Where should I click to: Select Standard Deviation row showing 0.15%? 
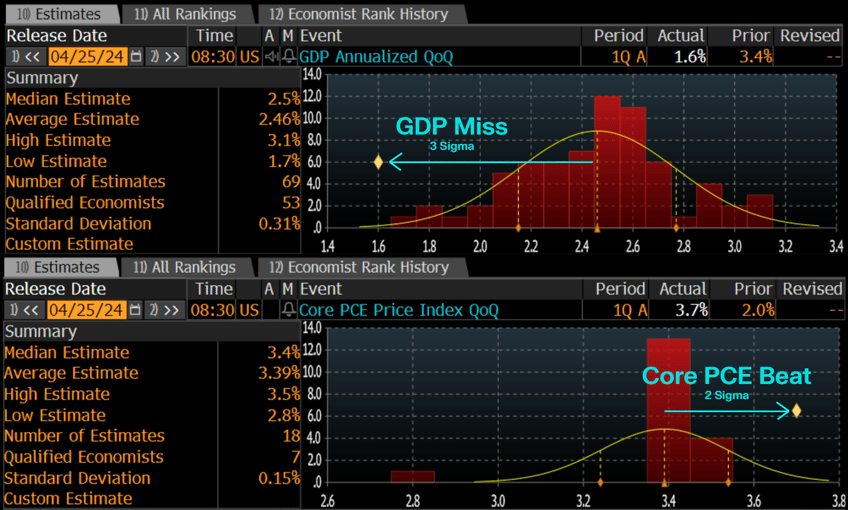coord(152,478)
